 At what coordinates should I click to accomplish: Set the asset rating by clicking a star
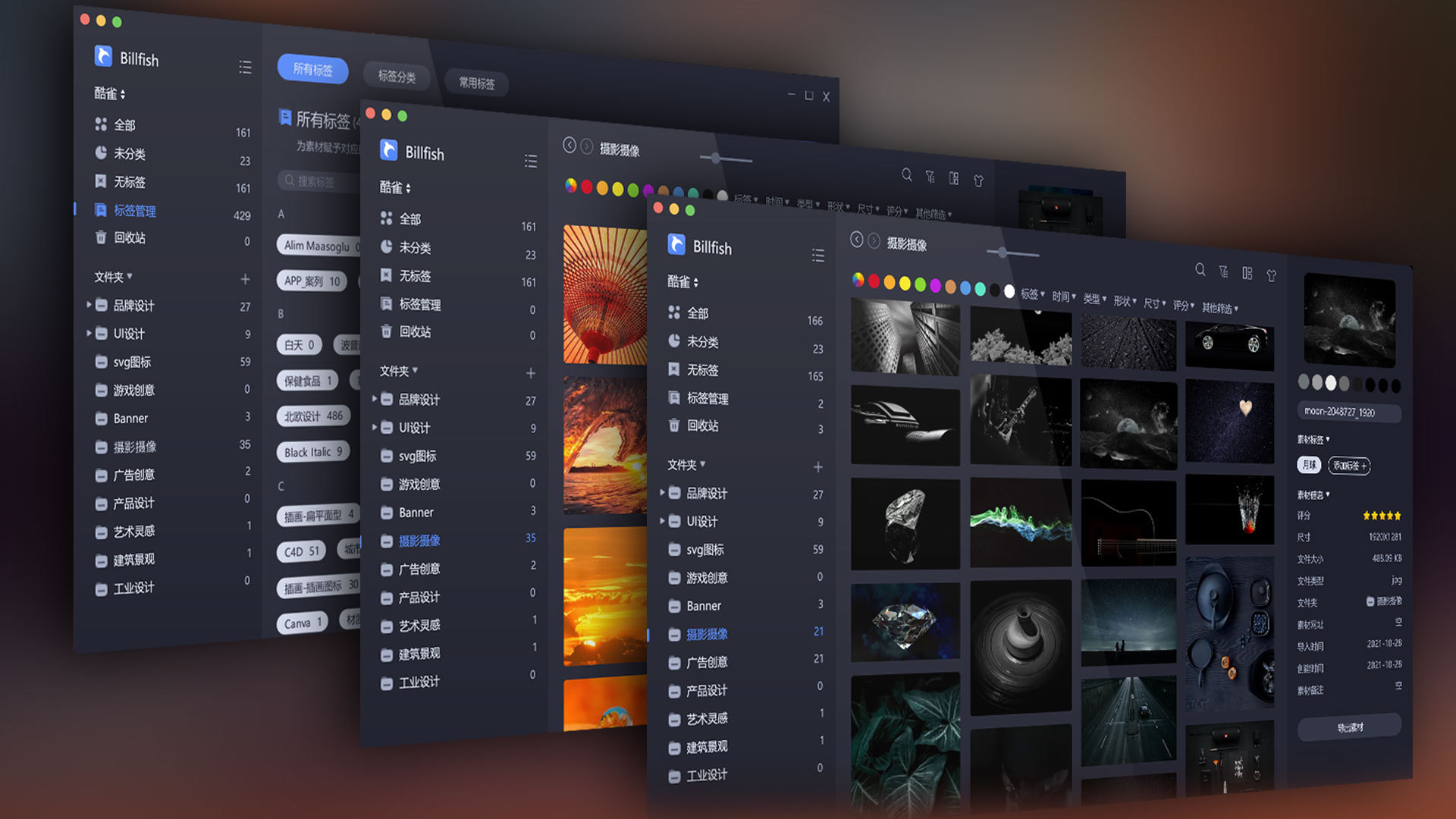click(x=1382, y=515)
